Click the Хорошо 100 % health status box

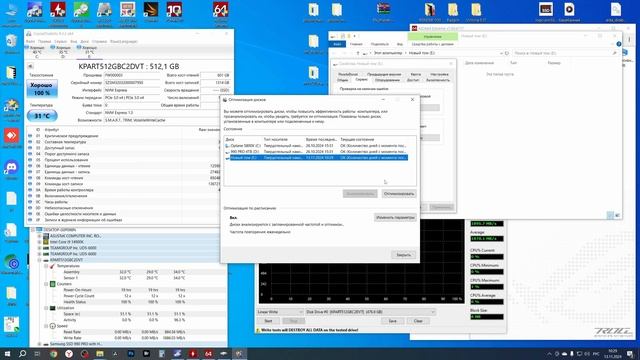[x=42, y=89]
